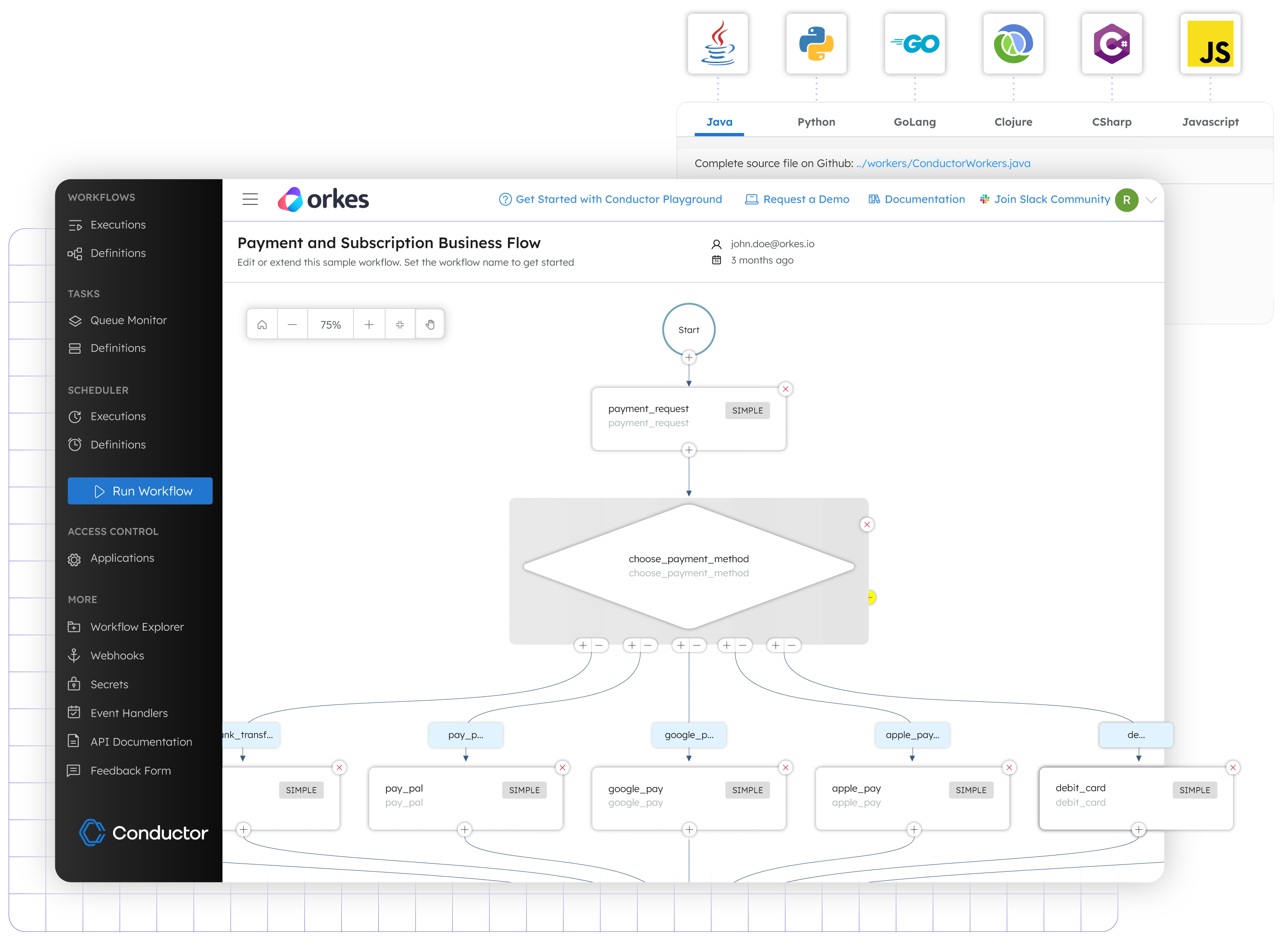Zoom in using the plus icon in the toolbar
Screen dimensions: 1288x946
pos(369,324)
